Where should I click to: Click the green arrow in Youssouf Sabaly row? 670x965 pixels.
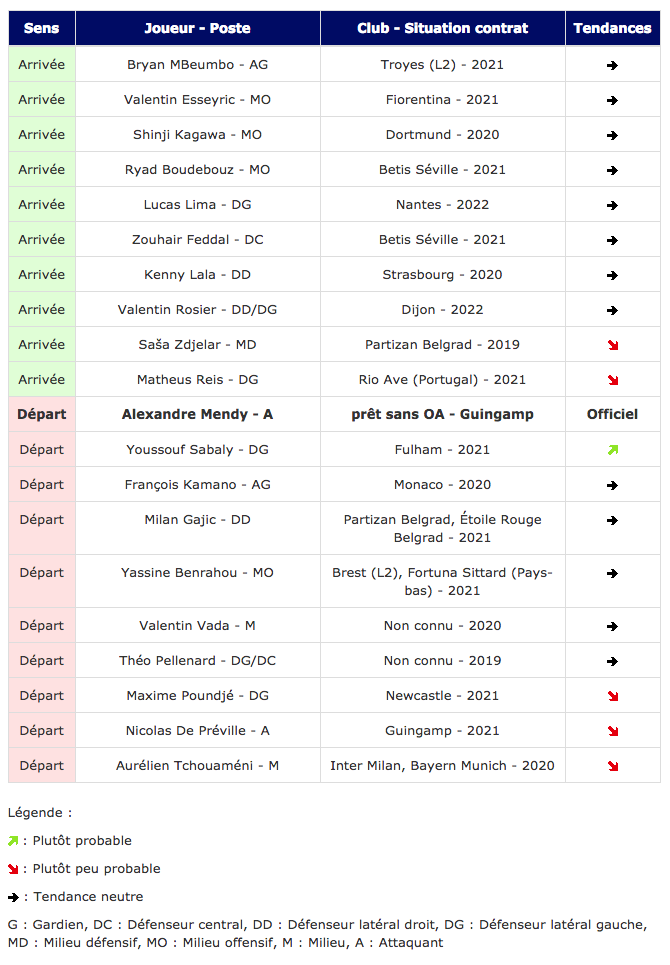[613, 450]
